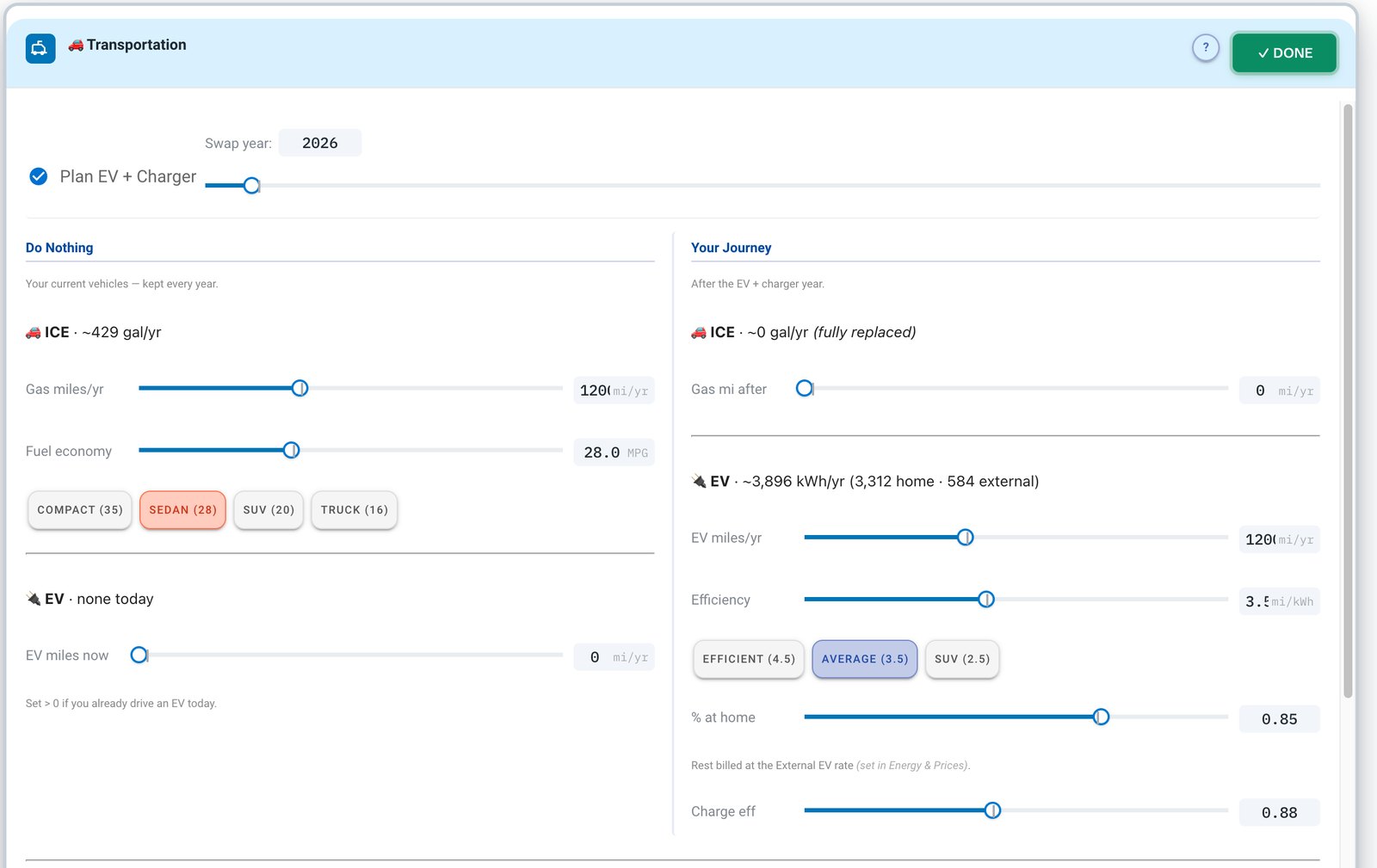Click the Swap year slider handle
This screenshot has height=868, width=1377.
pyautogui.click(x=251, y=185)
